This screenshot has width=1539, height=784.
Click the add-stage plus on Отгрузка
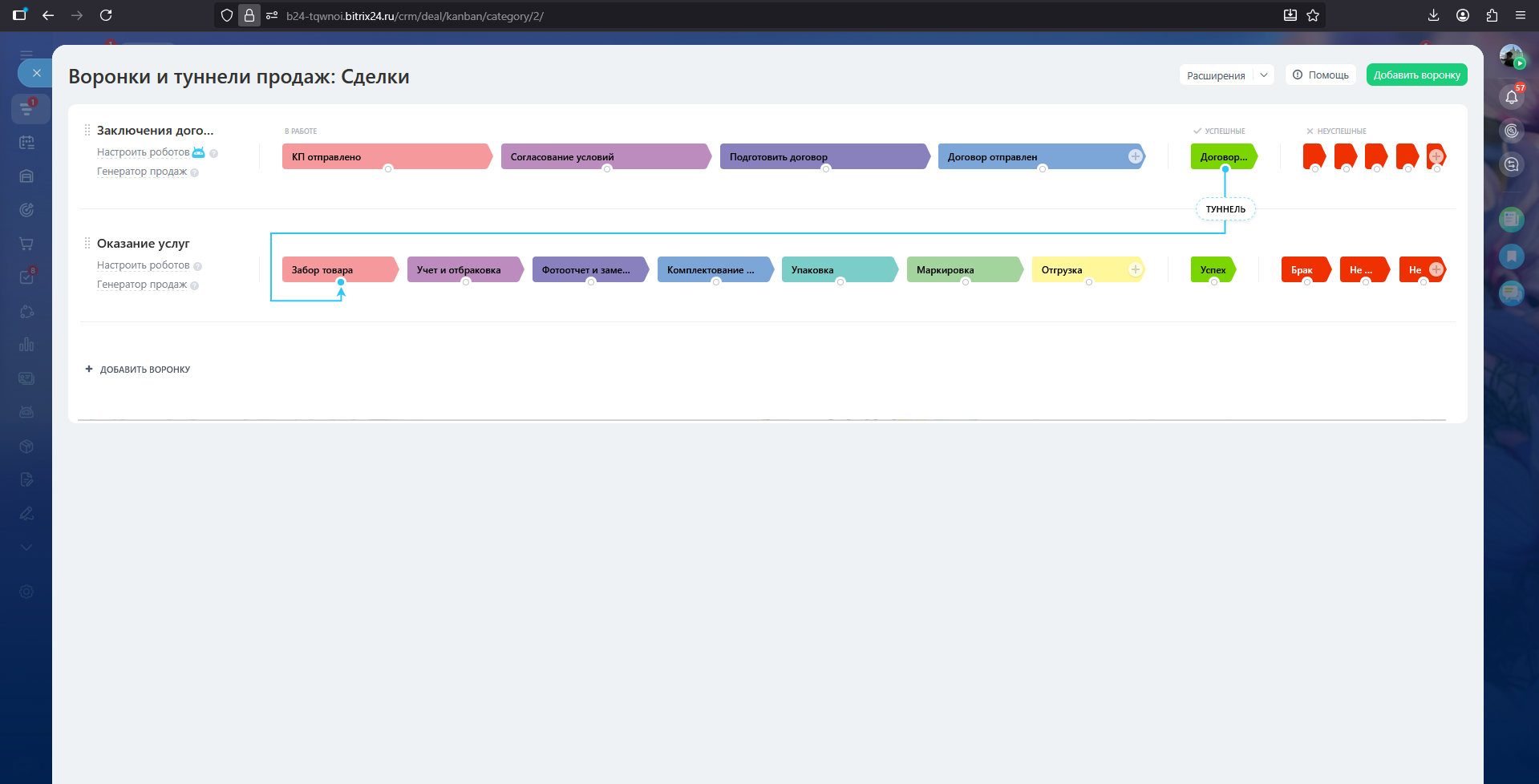1135,269
